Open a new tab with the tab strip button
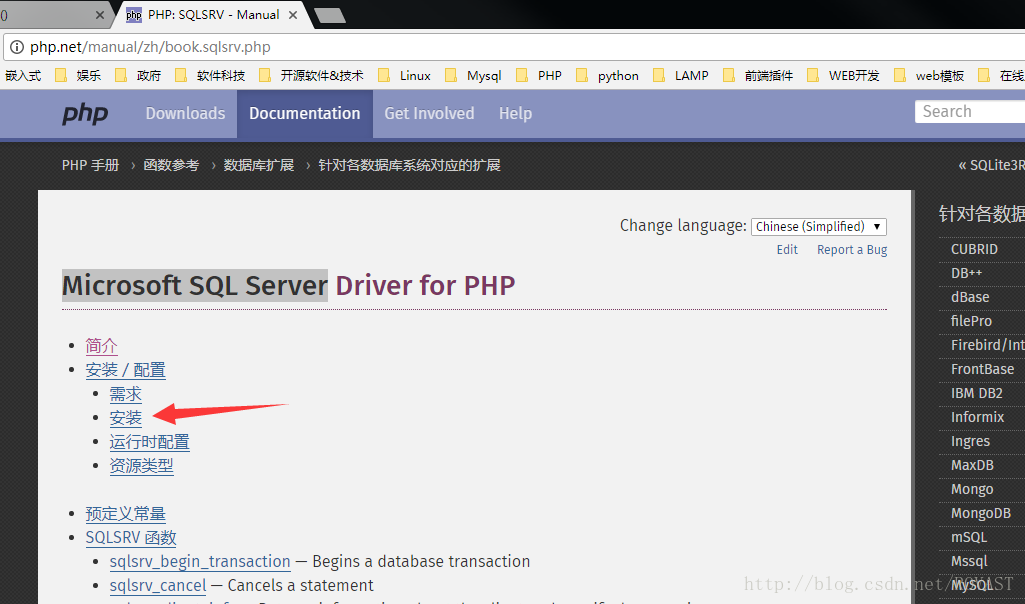This screenshot has height=604, width=1025. point(329,15)
